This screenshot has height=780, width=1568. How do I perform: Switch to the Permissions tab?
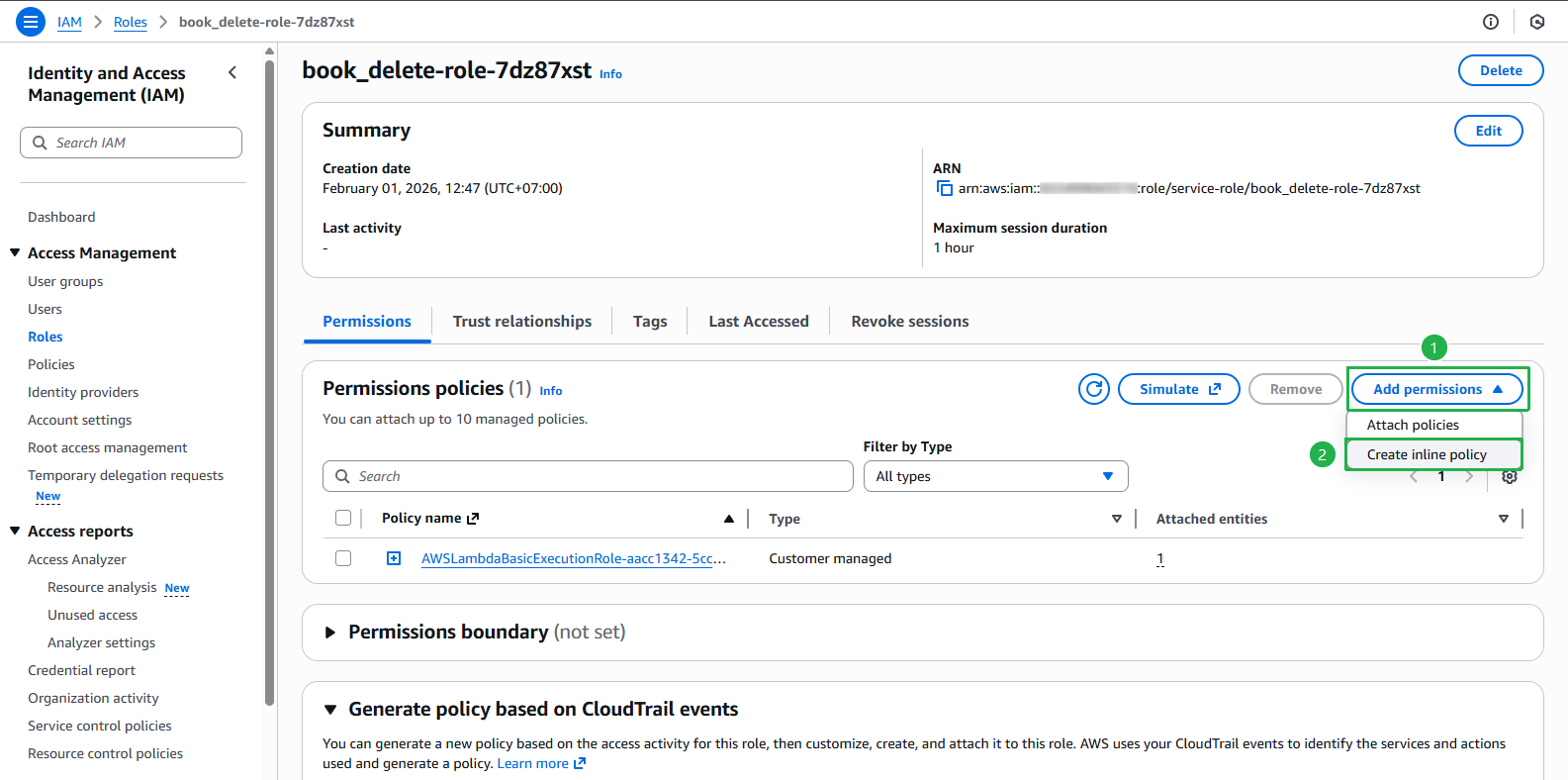coord(367,322)
